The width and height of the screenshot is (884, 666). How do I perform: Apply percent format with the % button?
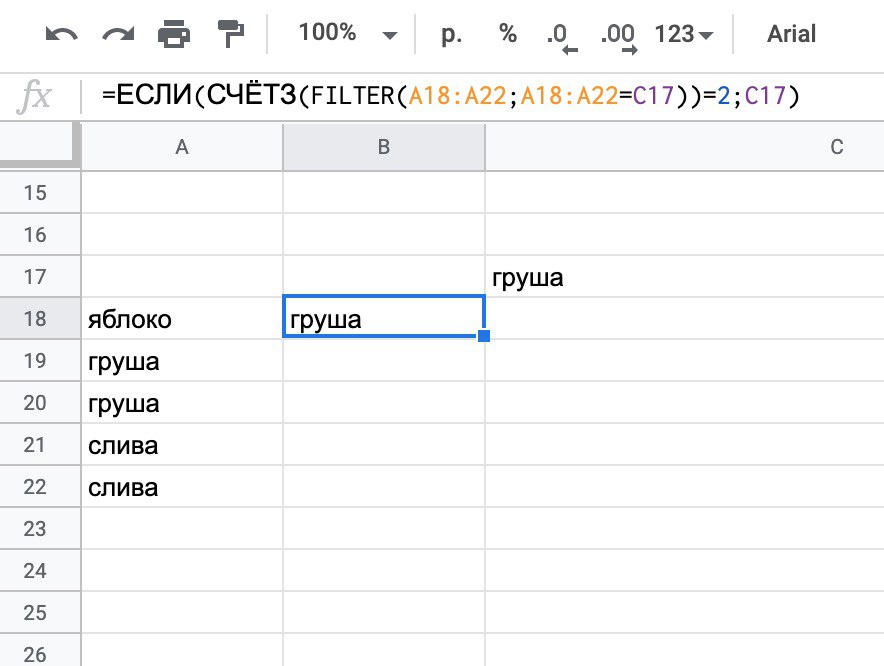tap(508, 34)
